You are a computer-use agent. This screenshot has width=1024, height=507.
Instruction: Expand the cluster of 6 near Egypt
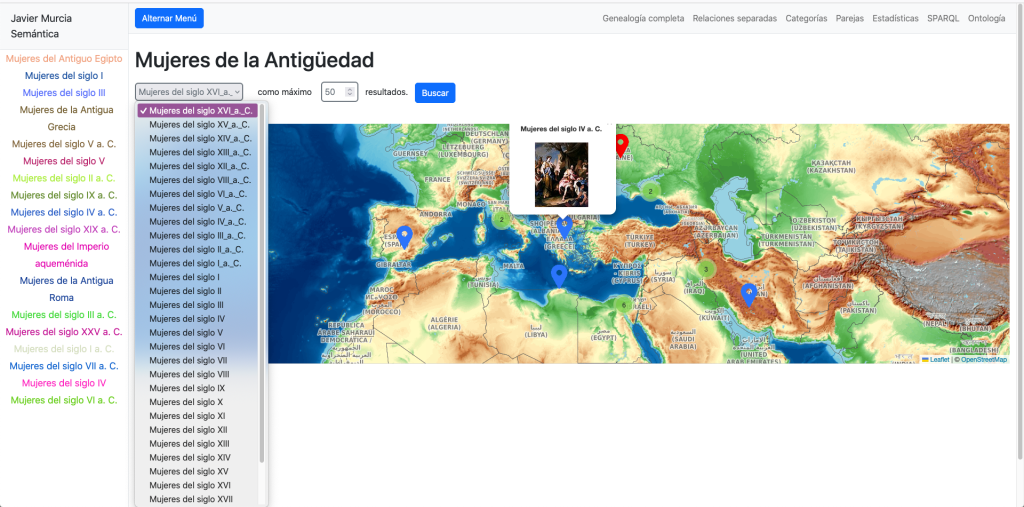tap(623, 305)
